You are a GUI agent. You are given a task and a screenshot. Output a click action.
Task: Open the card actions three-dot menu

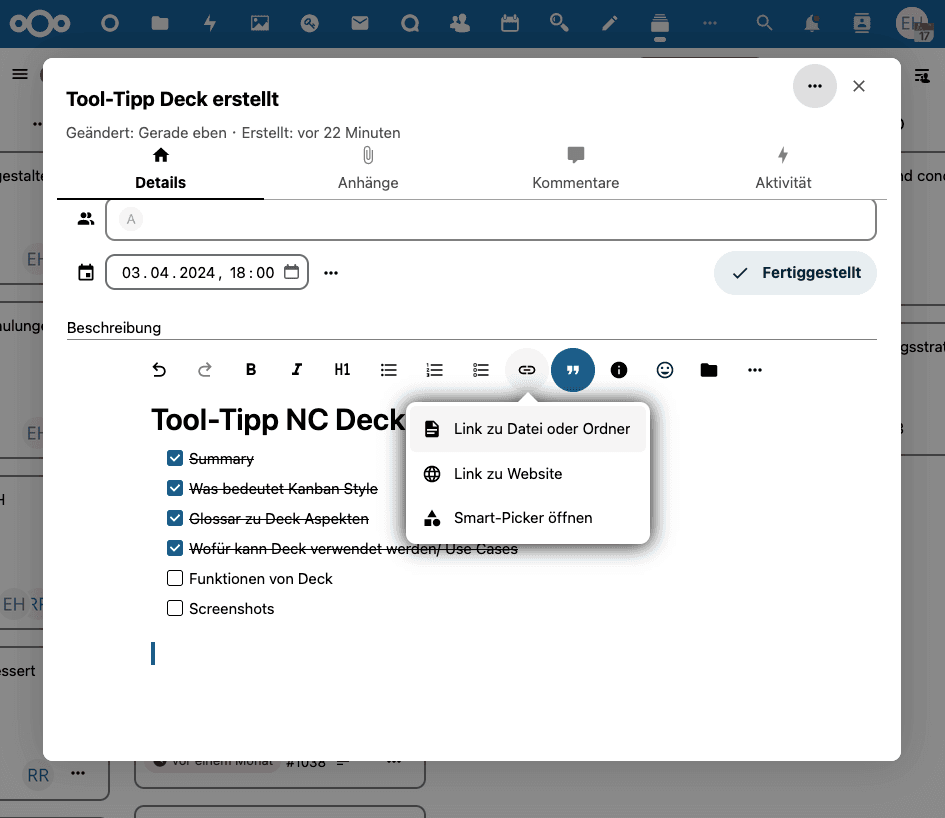(x=815, y=87)
